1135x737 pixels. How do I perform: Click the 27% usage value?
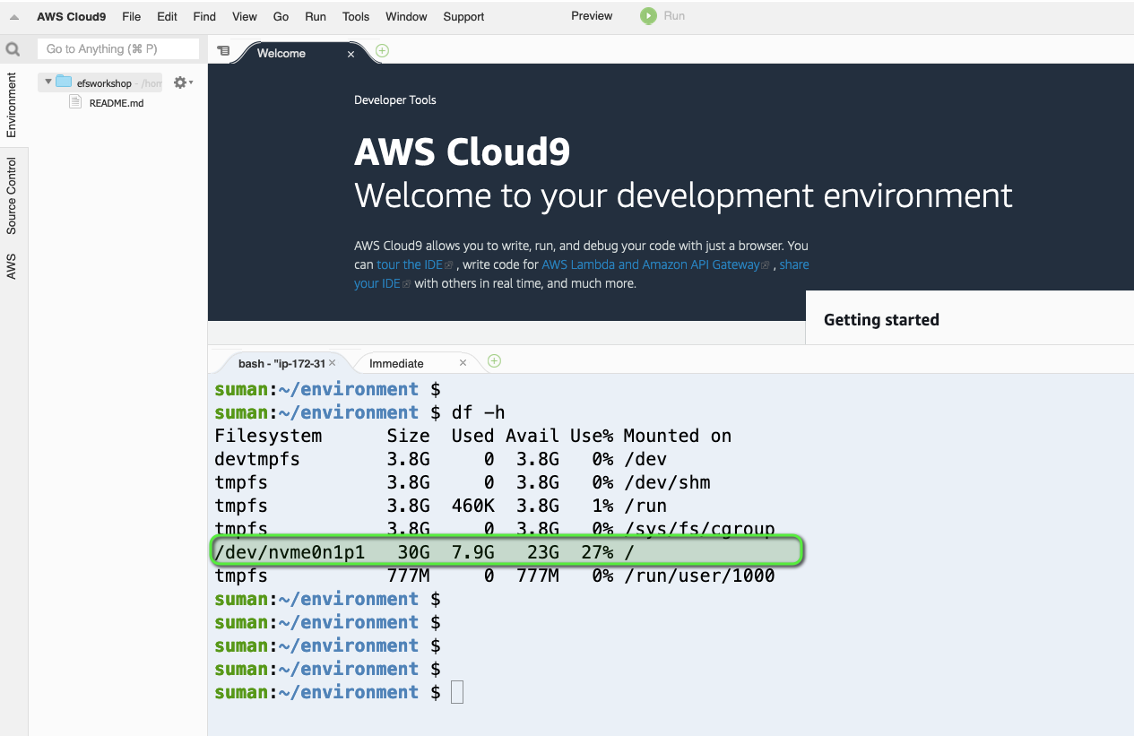pyautogui.click(x=597, y=552)
